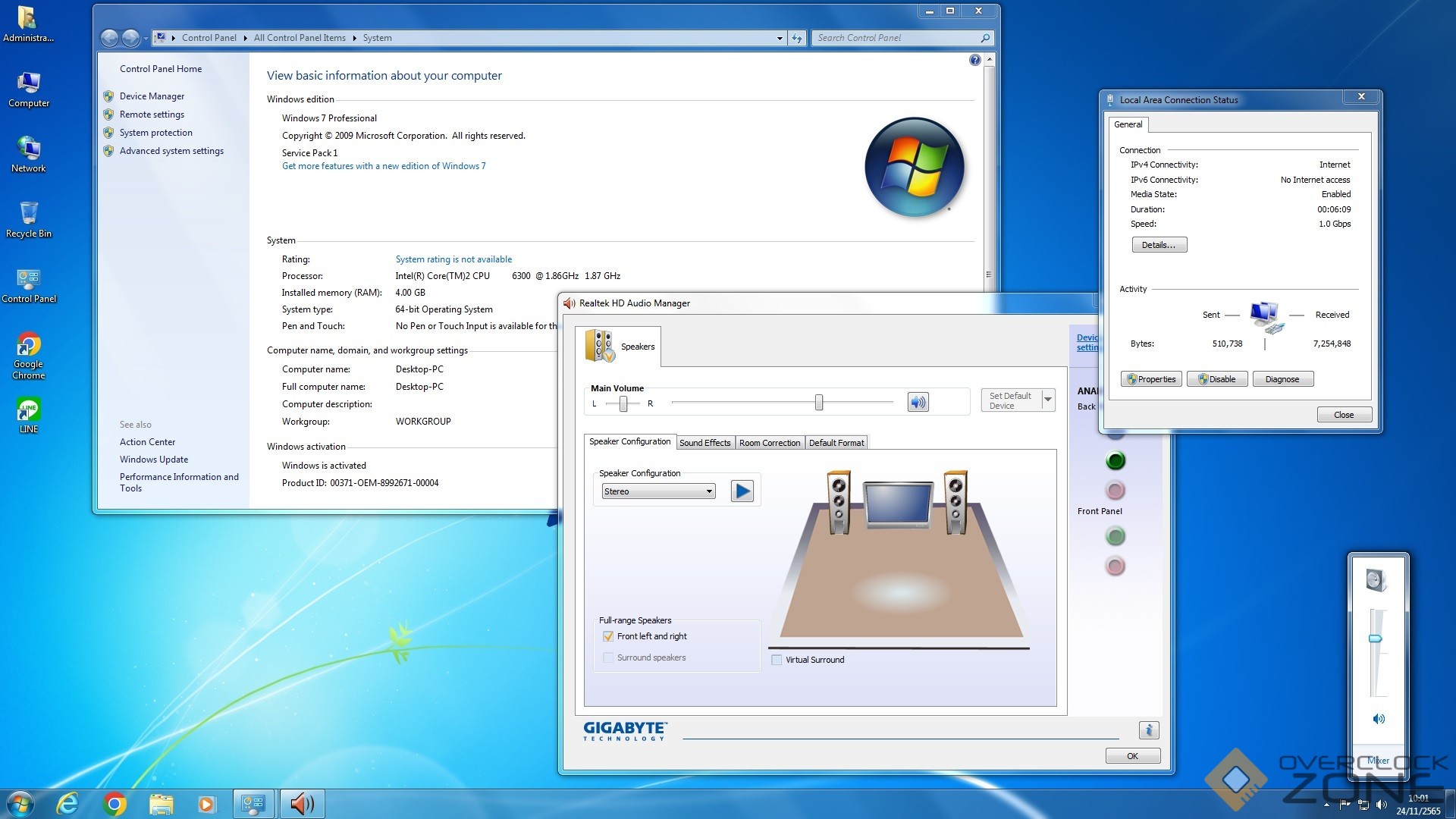This screenshot has height=819, width=1456.
Task: Click the green back panel audio jack
Action: [1116, 460]
